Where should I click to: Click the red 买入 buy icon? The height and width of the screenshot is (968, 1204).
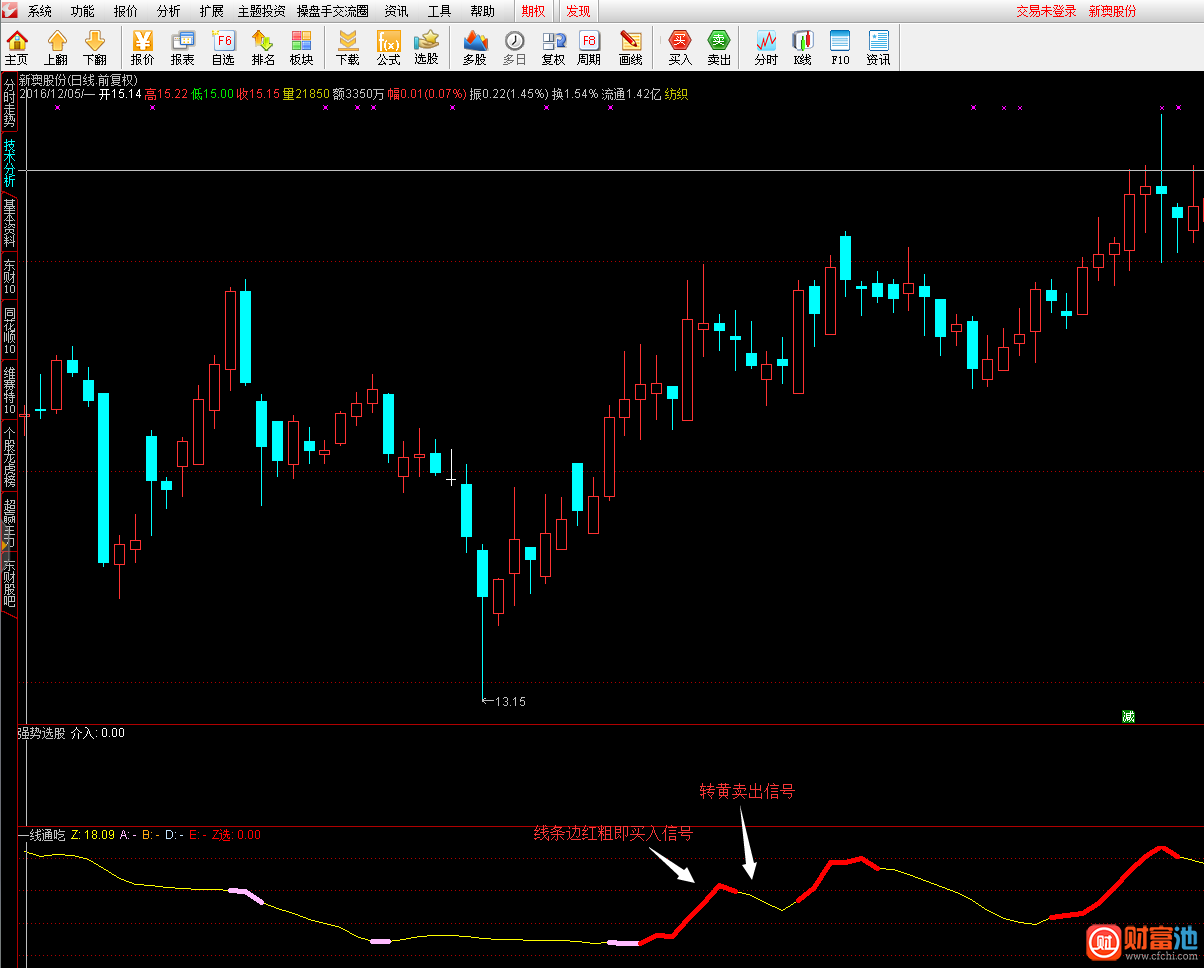point(680,47)
